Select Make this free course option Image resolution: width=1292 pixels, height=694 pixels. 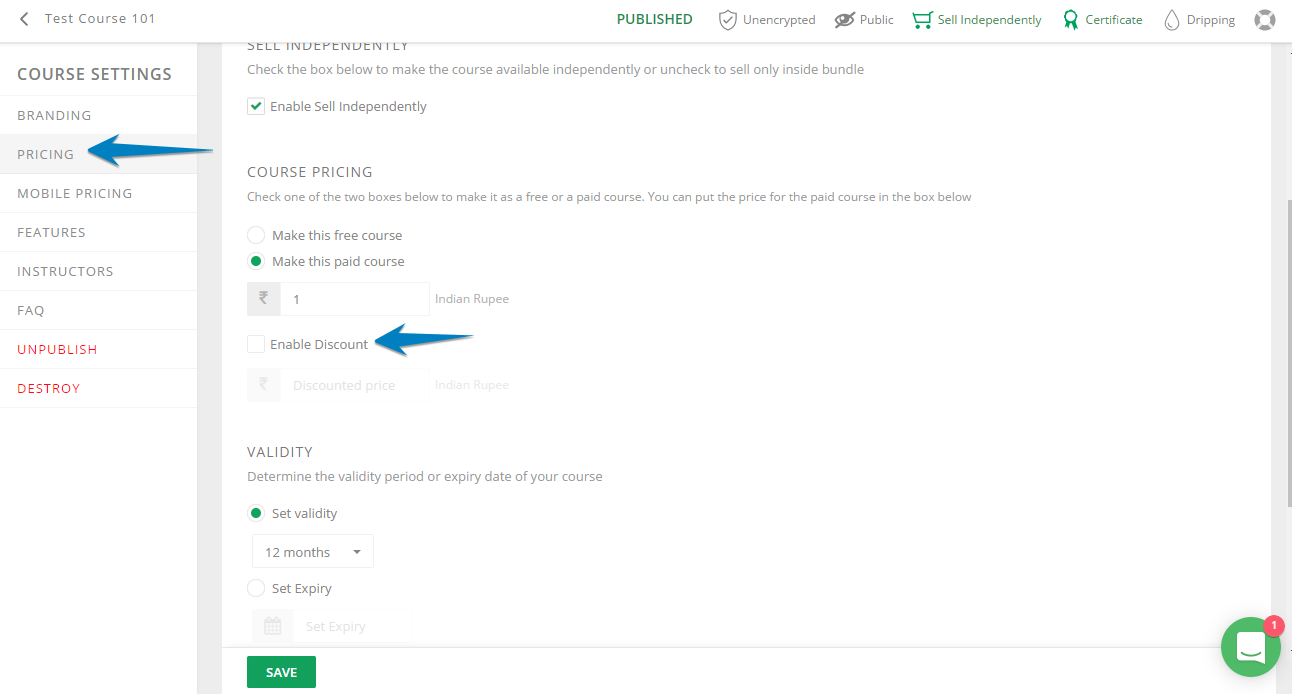coord(256,235)
